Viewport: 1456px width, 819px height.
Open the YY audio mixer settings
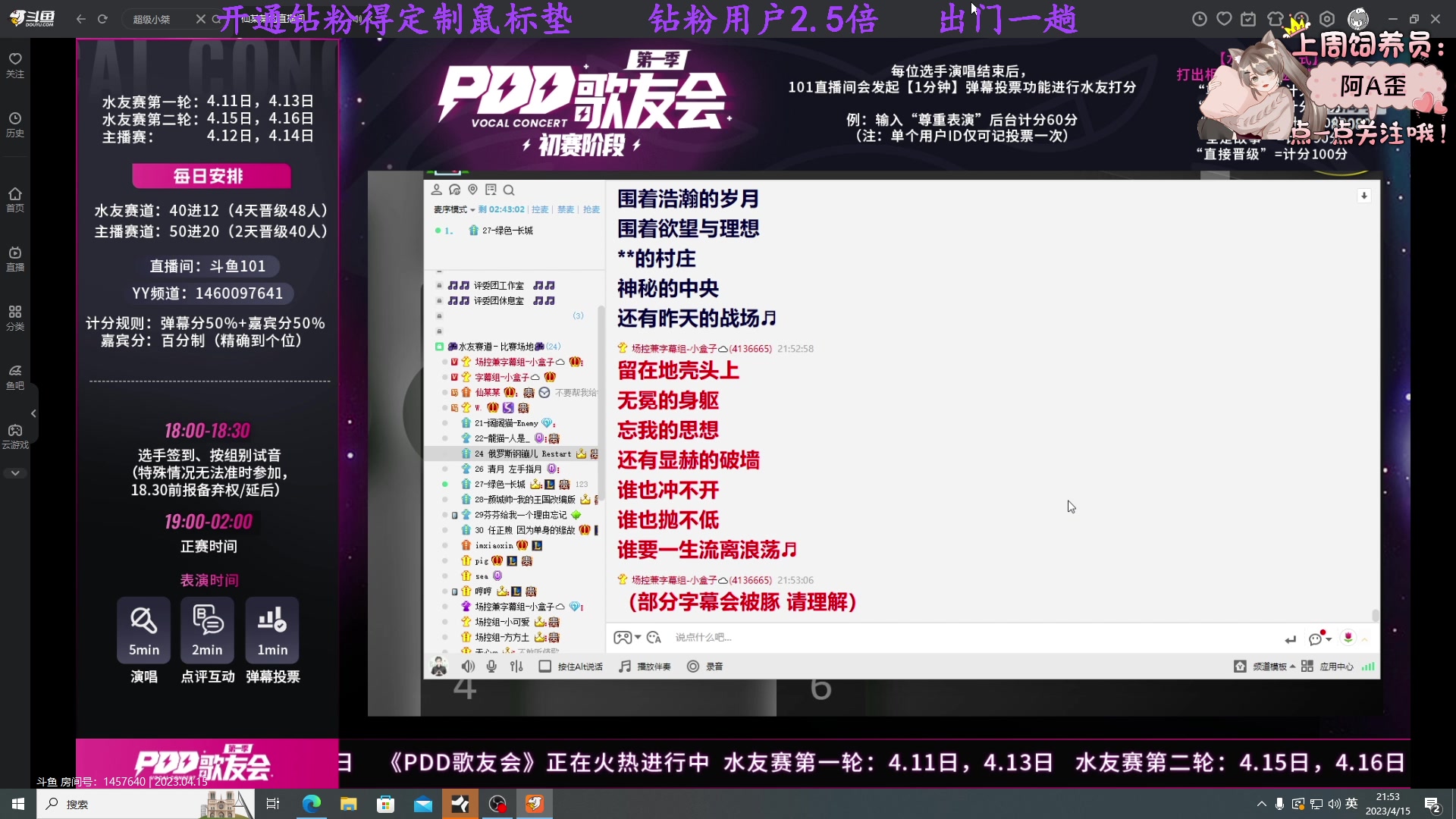coord(516,667)
